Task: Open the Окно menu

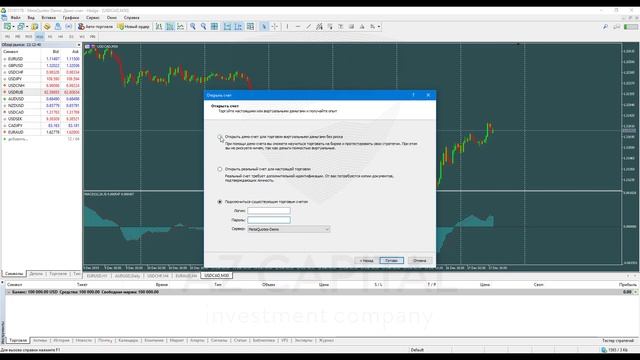Action: point(111,18)
